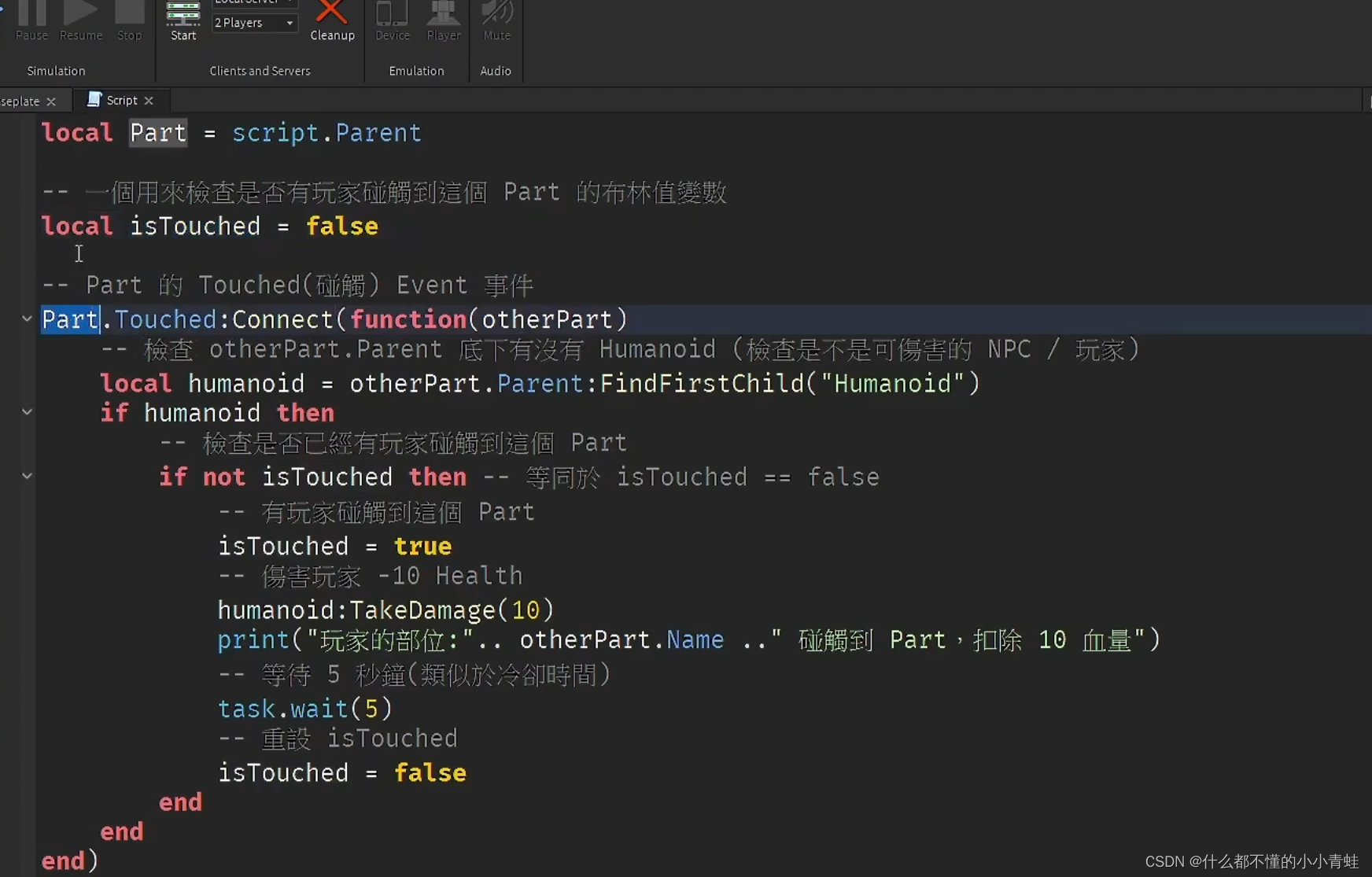Click the Cleanup red X icon
The width and height of the screenshot is (1372, 877).
(x=331, y=12)
